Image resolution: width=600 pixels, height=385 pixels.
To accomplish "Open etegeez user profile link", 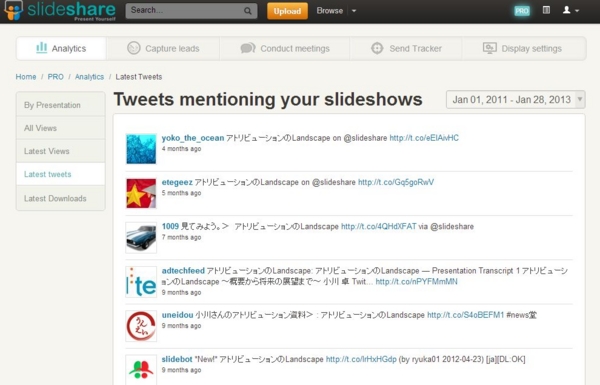I will point(177,182).
